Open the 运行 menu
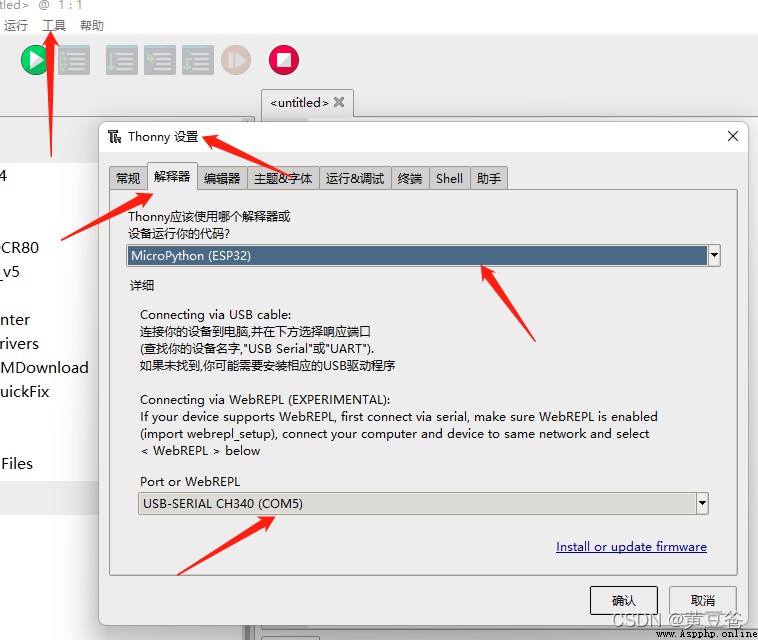The height and width of the screenshot is (640, 758). pos(16,25)
